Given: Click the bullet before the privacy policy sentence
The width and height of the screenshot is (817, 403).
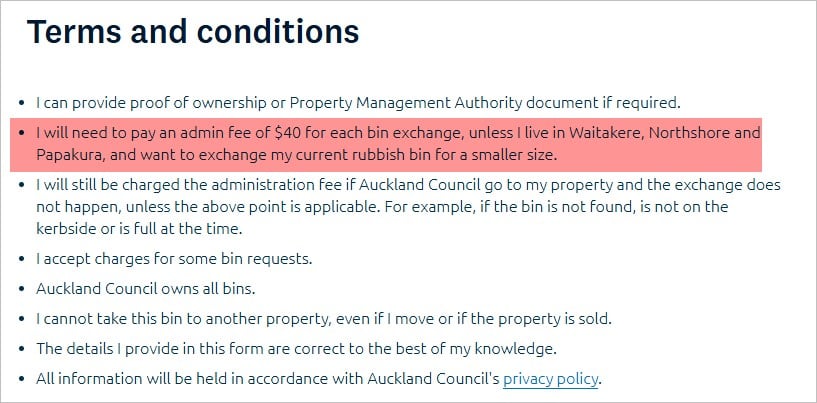Looking at the screenshot, I should [x=21, y=379].
